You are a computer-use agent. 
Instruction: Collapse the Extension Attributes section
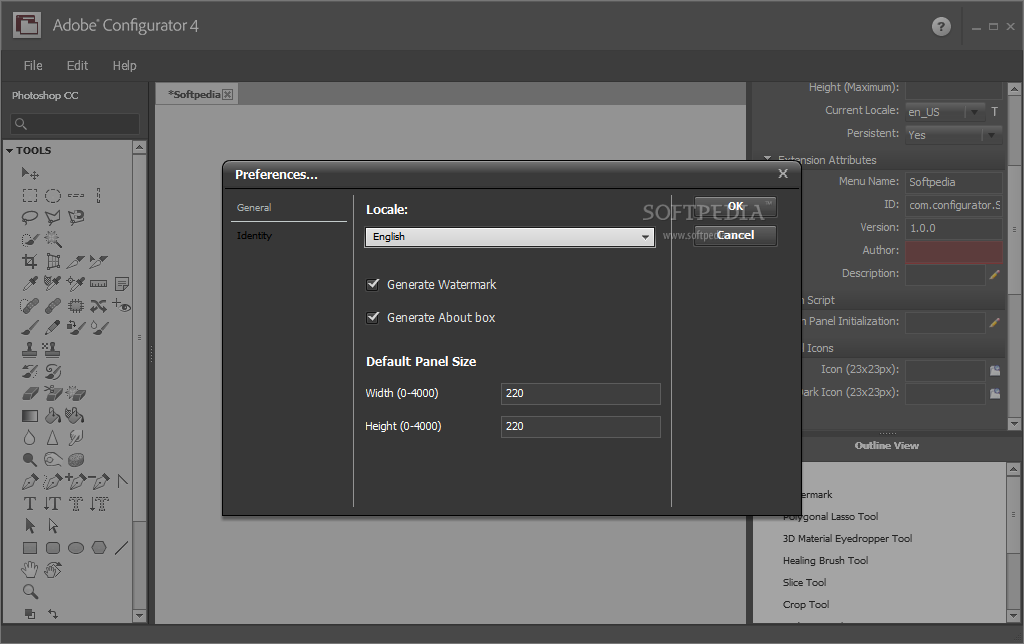click(768, 159)
